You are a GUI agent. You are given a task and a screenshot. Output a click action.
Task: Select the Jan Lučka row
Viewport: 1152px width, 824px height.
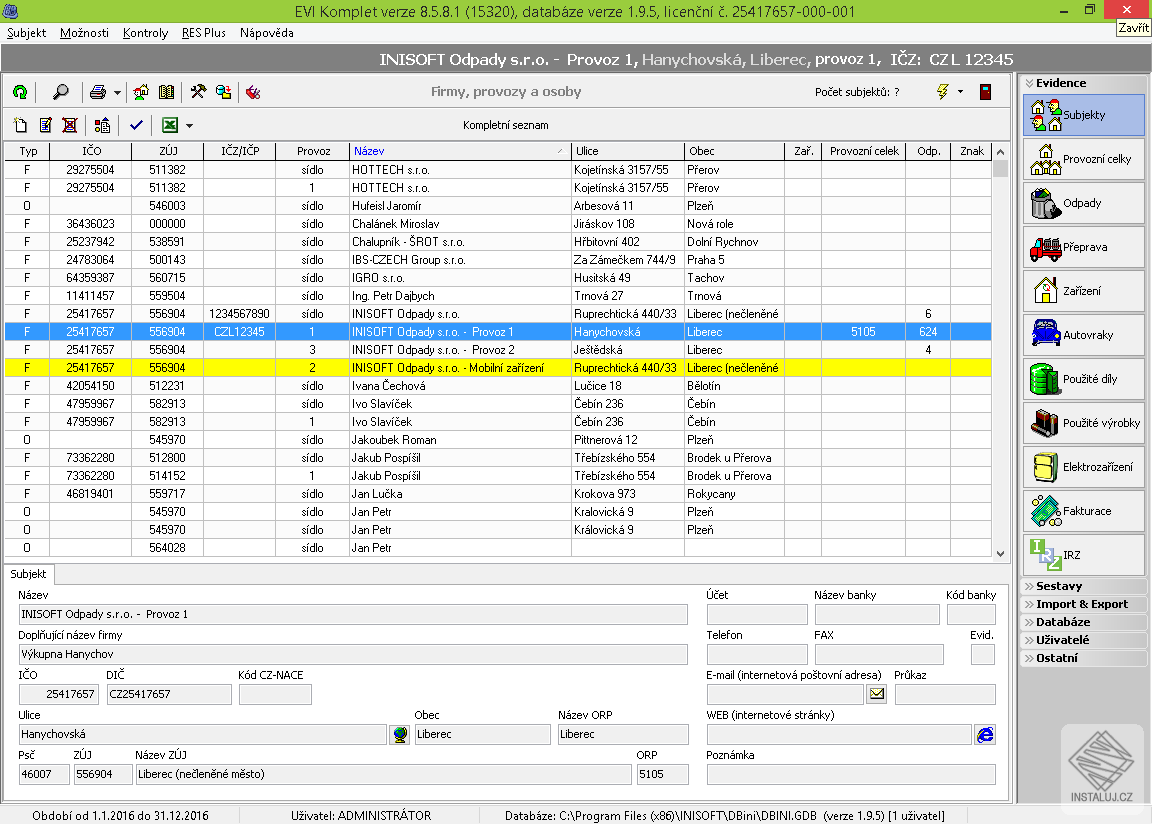[x=498, y=494]
